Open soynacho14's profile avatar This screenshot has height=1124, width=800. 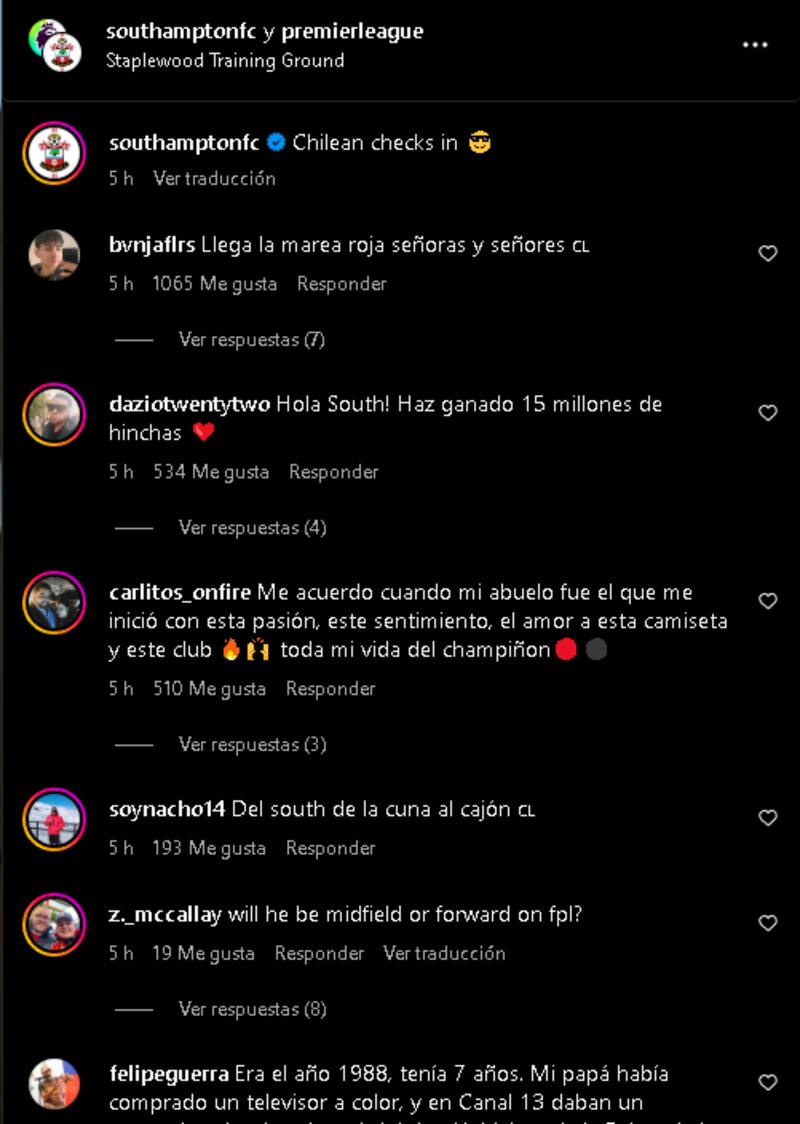(54, 819)
